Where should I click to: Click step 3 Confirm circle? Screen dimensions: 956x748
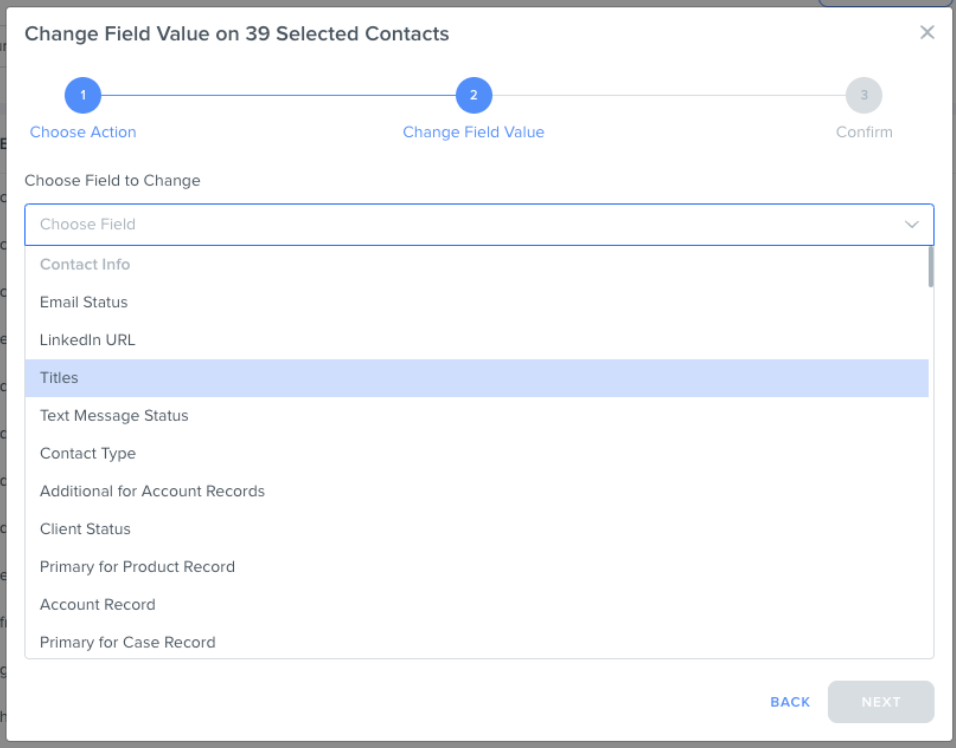(x=864, y=95)
